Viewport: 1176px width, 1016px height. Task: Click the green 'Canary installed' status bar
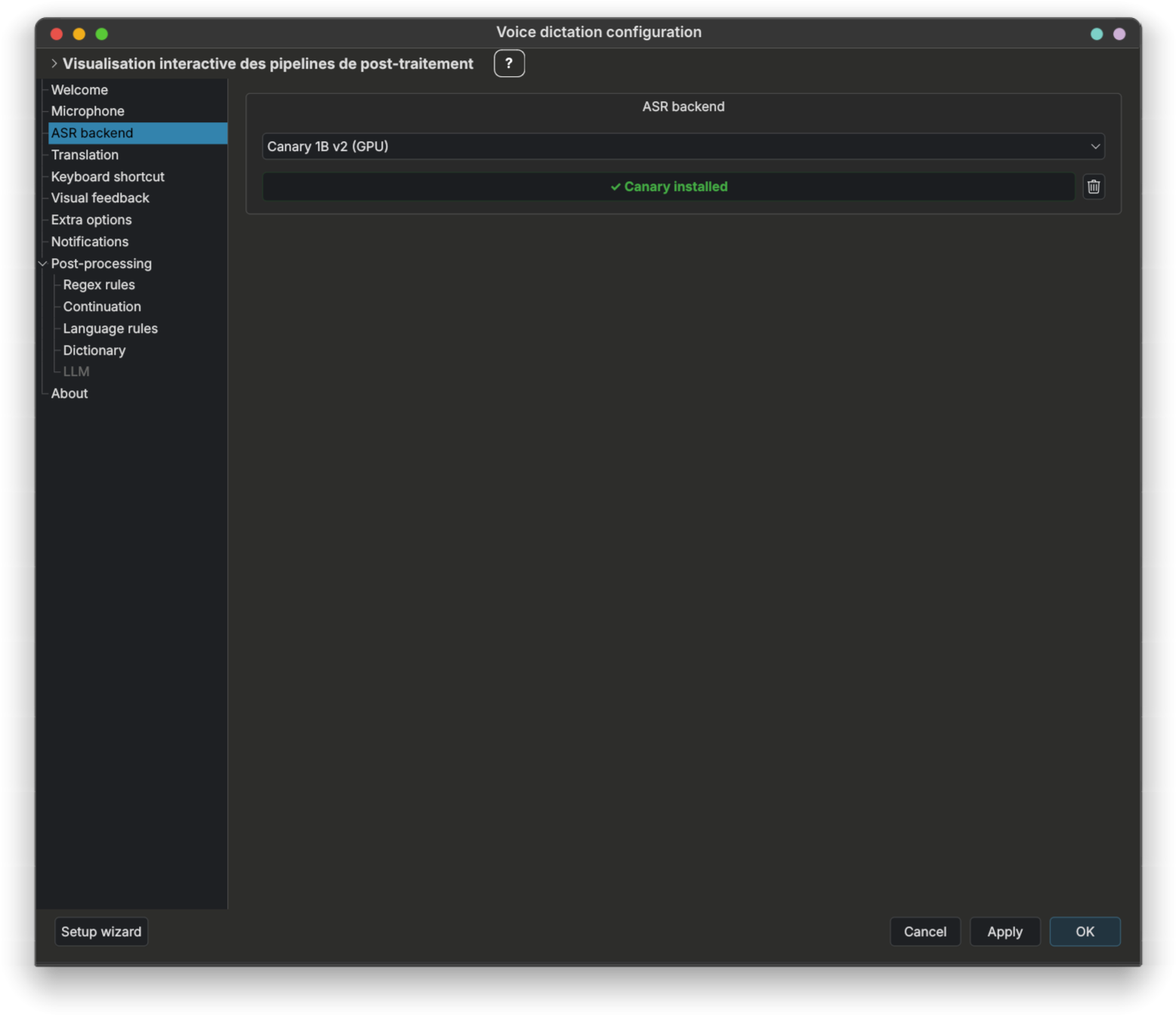point(668,186)
